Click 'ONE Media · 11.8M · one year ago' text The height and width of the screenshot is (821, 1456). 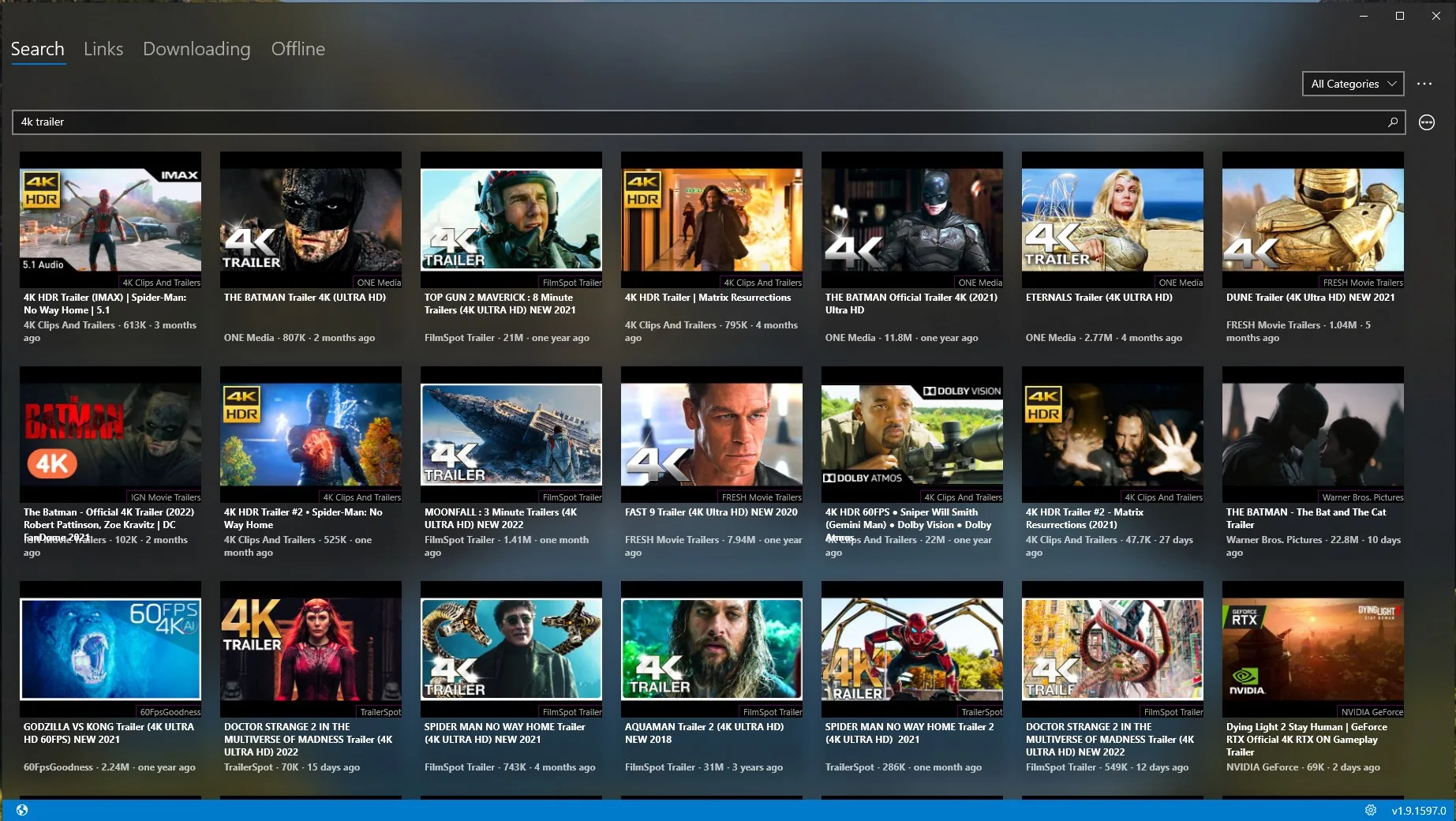pos(901,338)
